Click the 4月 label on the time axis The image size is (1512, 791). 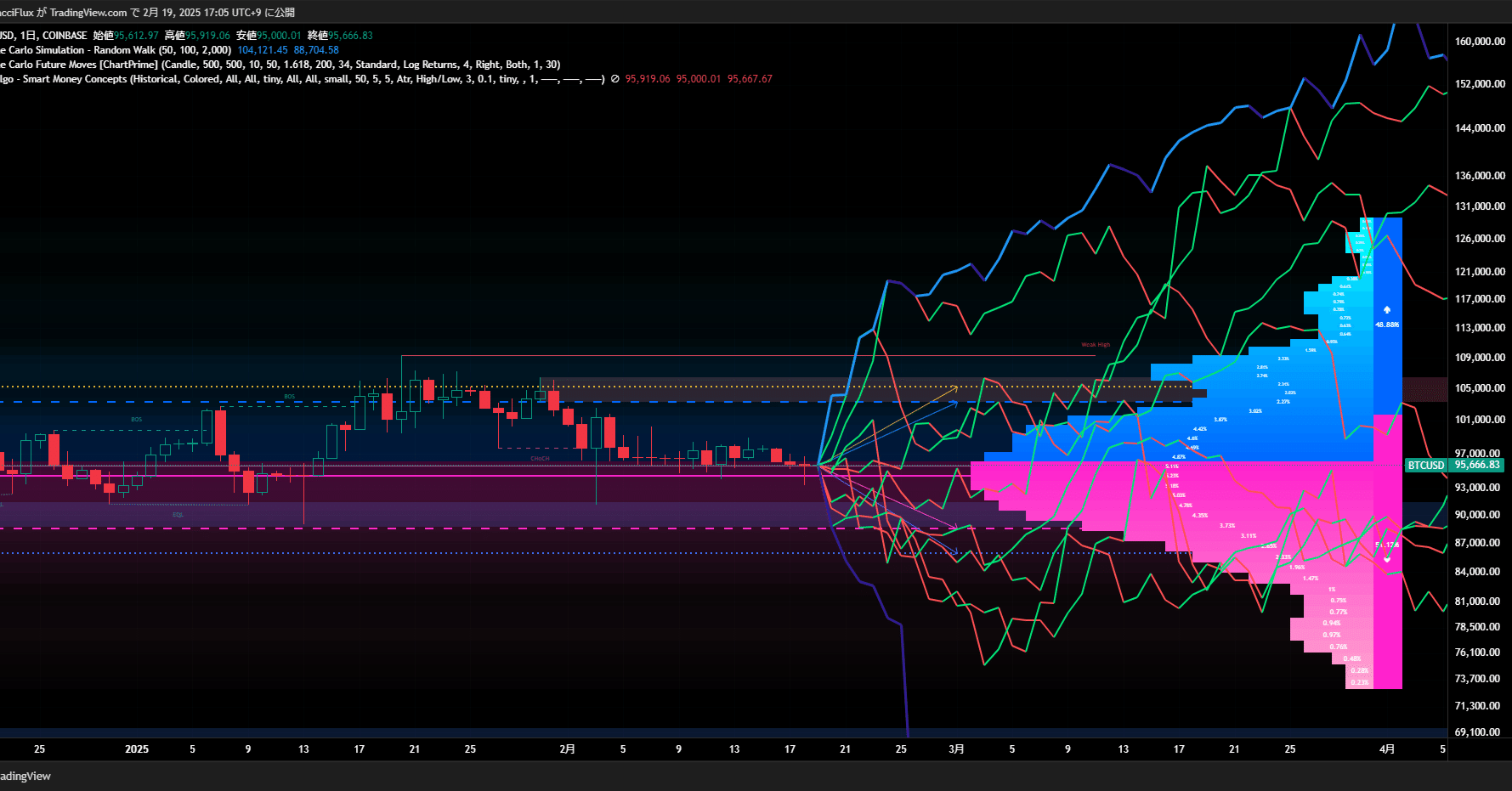[x=1387, y=749]
